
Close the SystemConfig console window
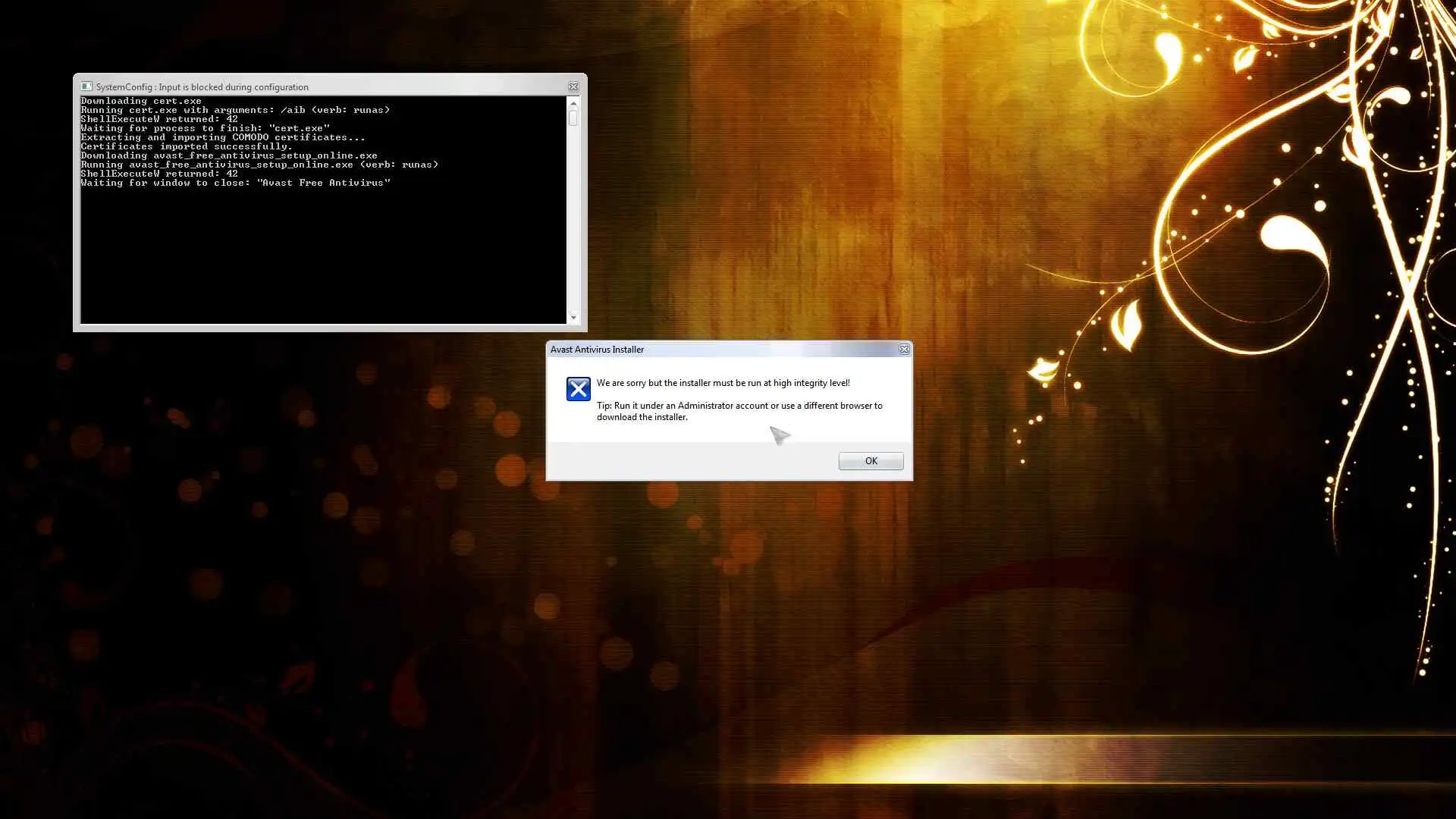(x=573, y=86)
